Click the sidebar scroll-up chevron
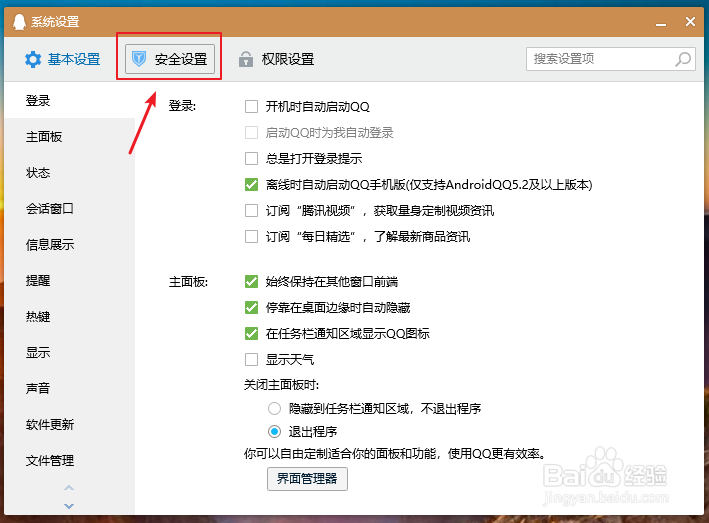This screenshot has height=523, width=709. pyautogui.click(x=69, y=488)
